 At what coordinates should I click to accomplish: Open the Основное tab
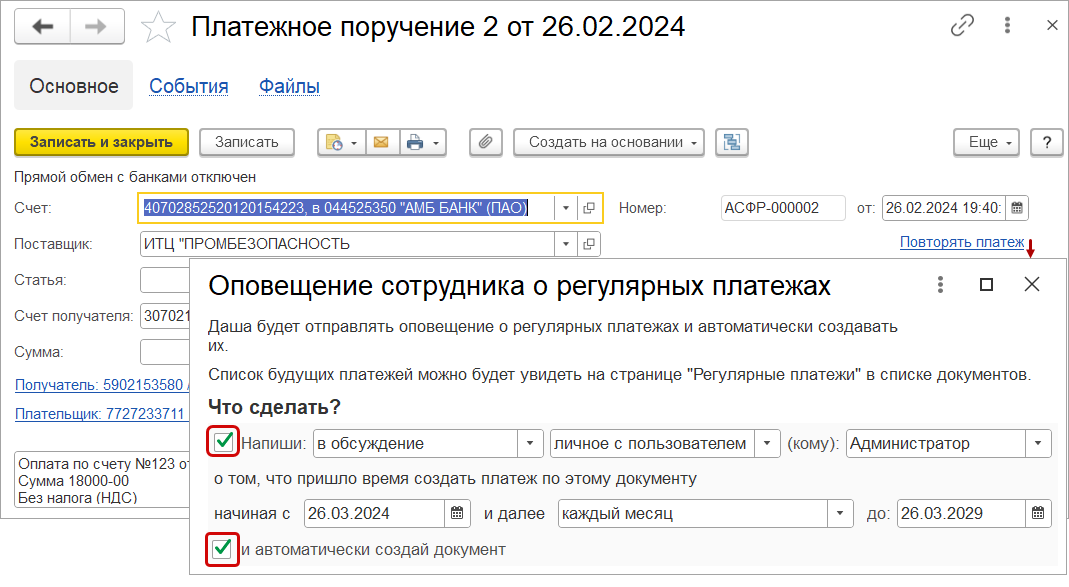[x=74, y=86]
